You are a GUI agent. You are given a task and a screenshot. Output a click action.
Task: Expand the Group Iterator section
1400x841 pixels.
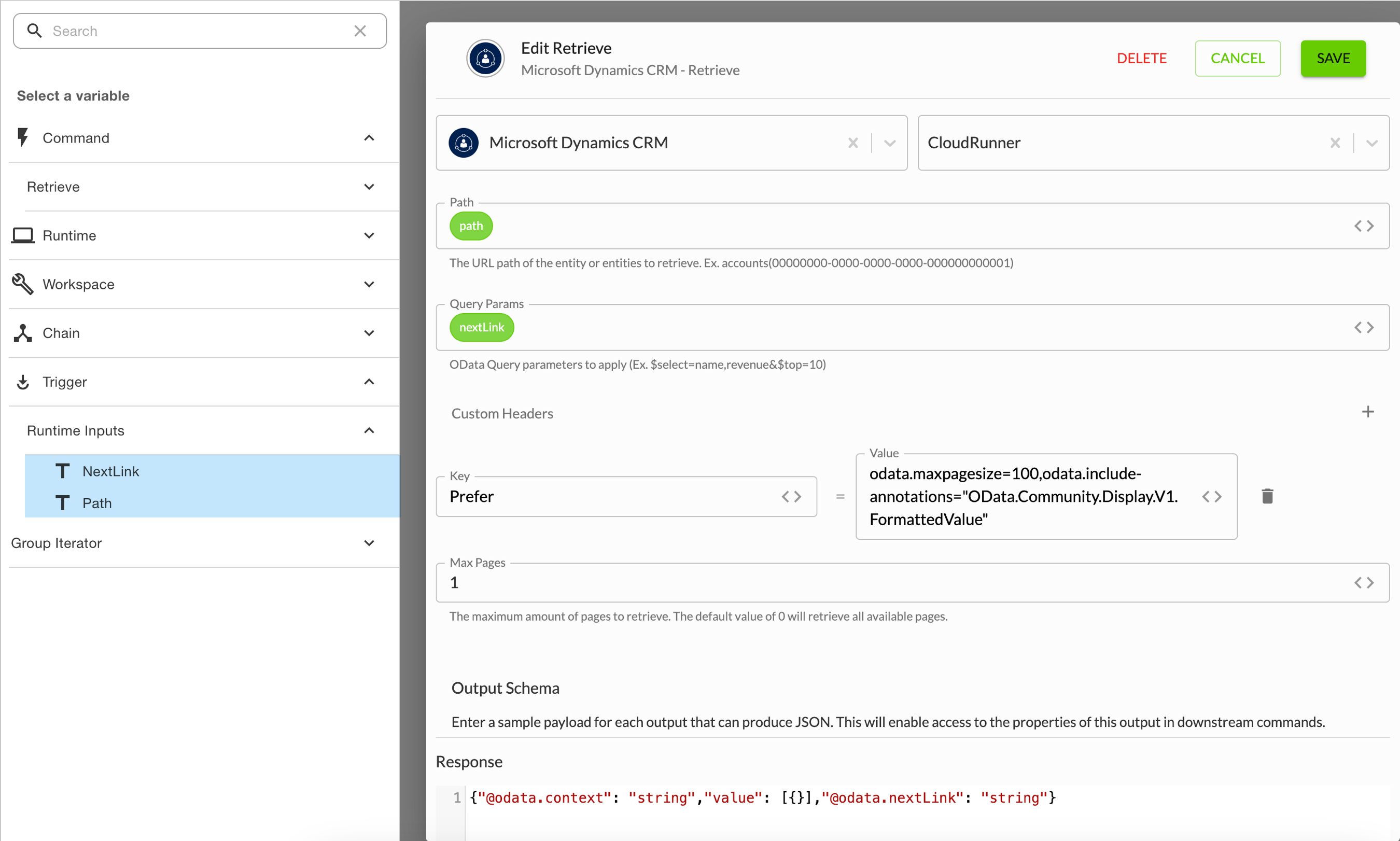pyautogui.click(x=369, y=543)
